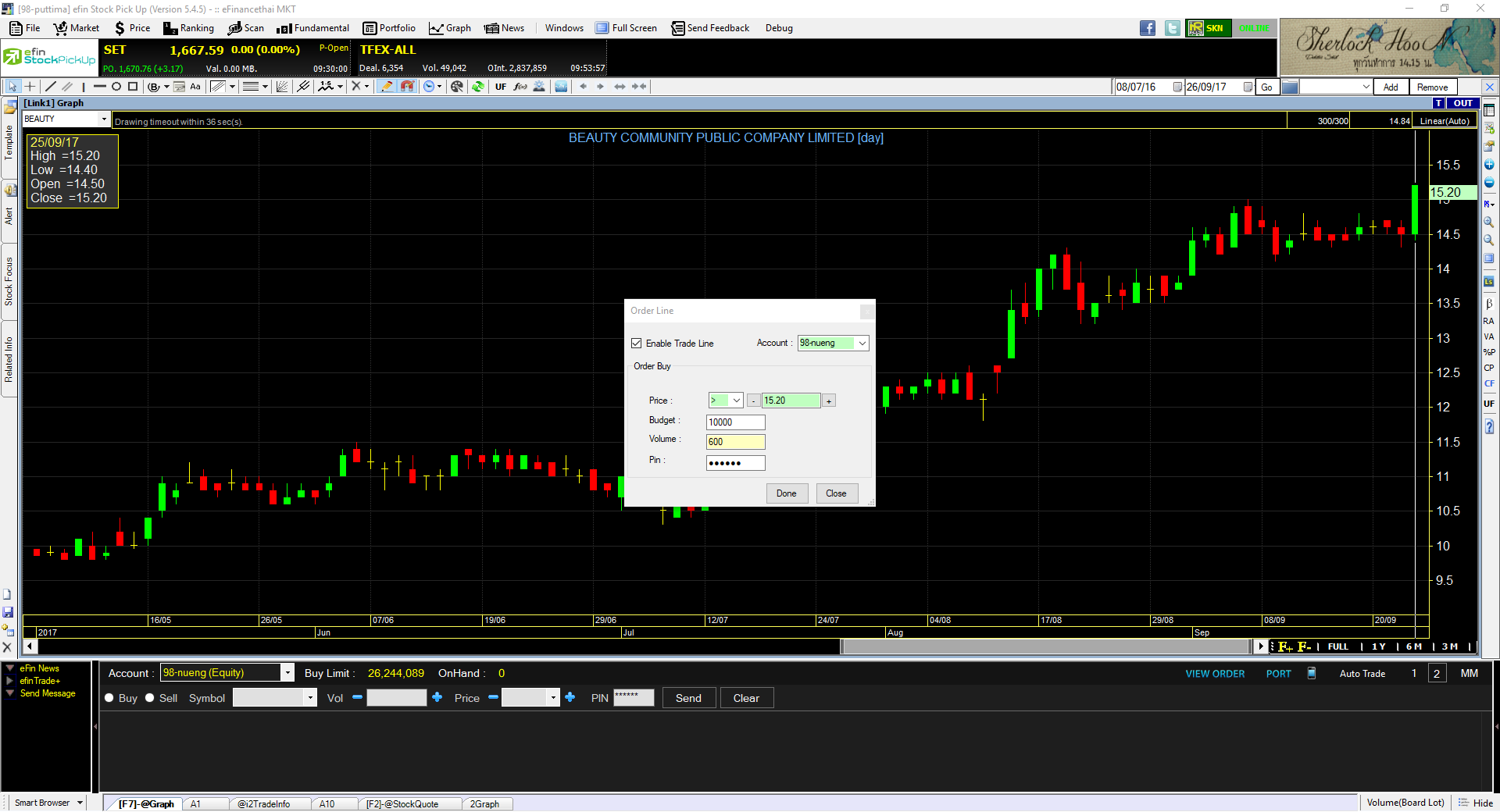Image resolution: width=1500 pixels, height=812 pixels.
Task: Click Close in Order Line dialog
Action: (837, 493)
